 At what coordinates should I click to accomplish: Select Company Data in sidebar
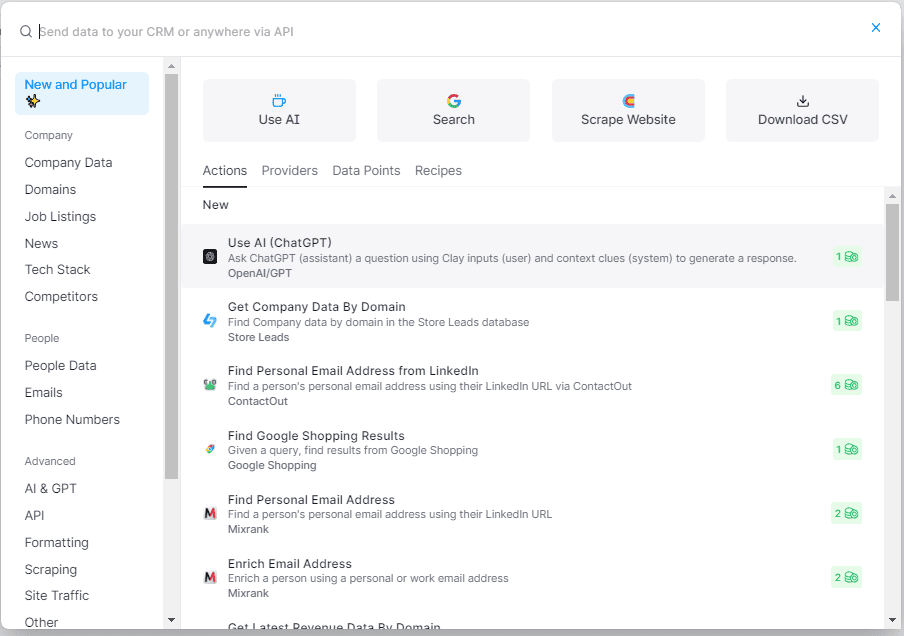pos(68,163)
